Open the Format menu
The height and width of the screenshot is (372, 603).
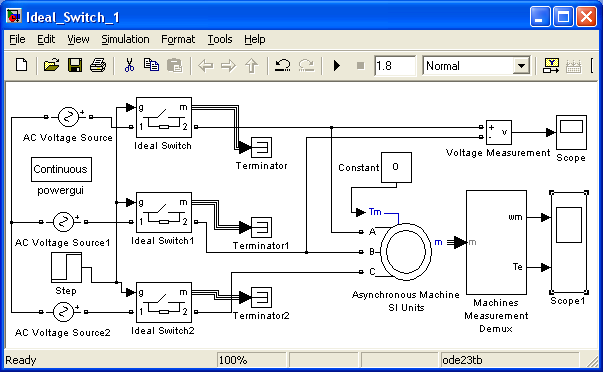click(178, 39)
